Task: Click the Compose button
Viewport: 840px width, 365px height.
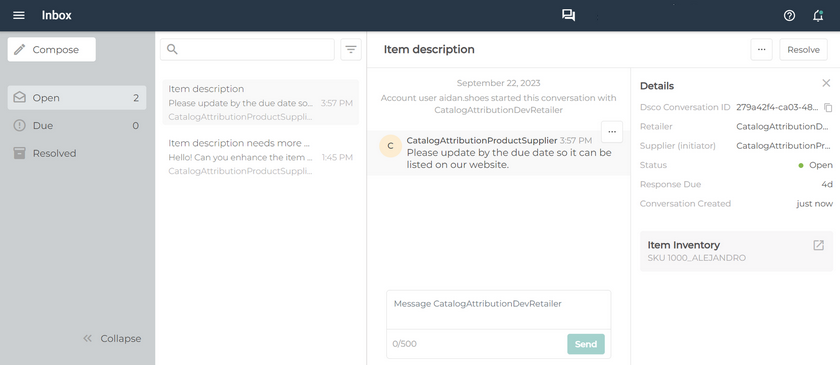Action: tap(51, 49)
